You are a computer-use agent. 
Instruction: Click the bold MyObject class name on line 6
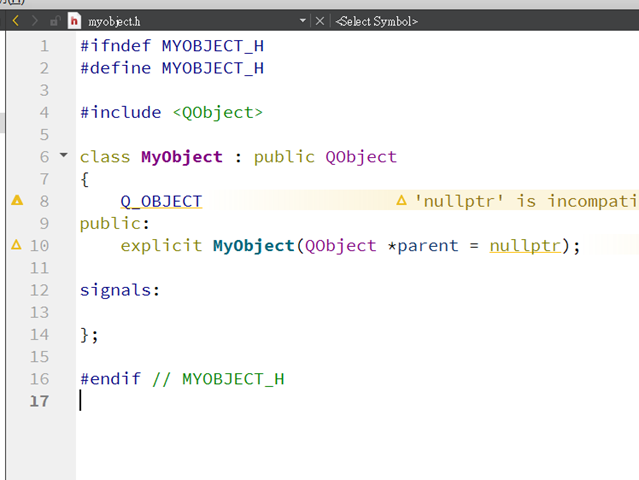[182, 157]
